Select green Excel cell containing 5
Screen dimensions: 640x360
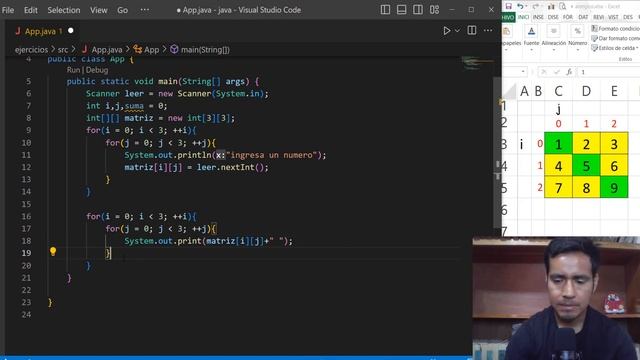pos(586,166)
